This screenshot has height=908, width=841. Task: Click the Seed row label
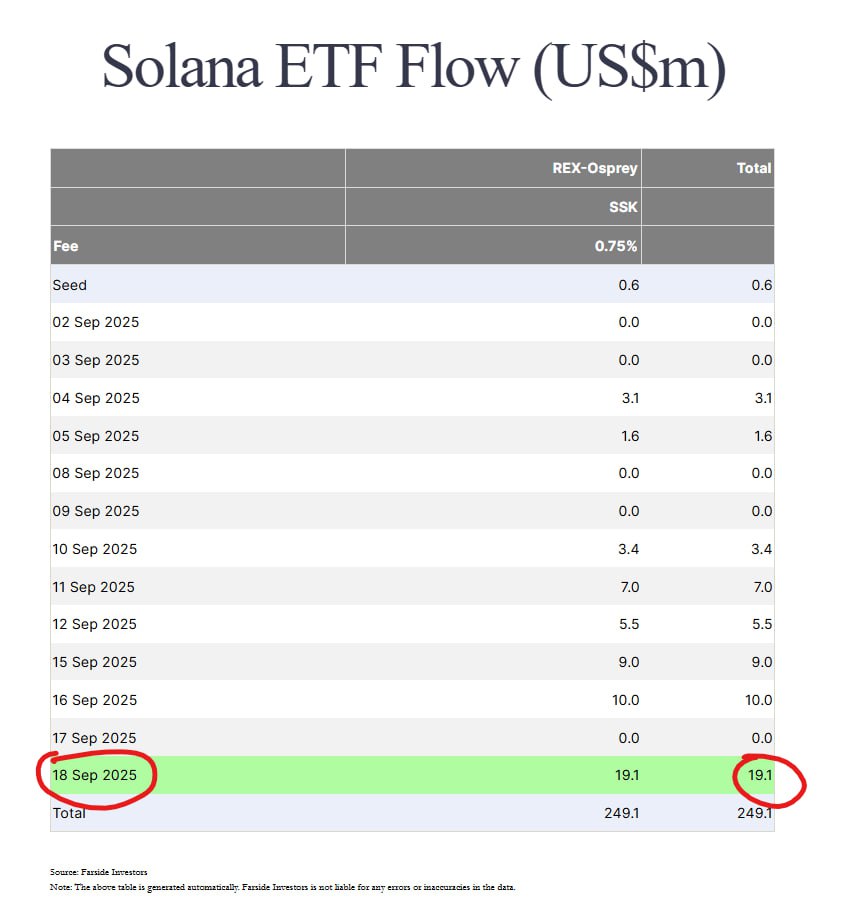click(70, 285)
